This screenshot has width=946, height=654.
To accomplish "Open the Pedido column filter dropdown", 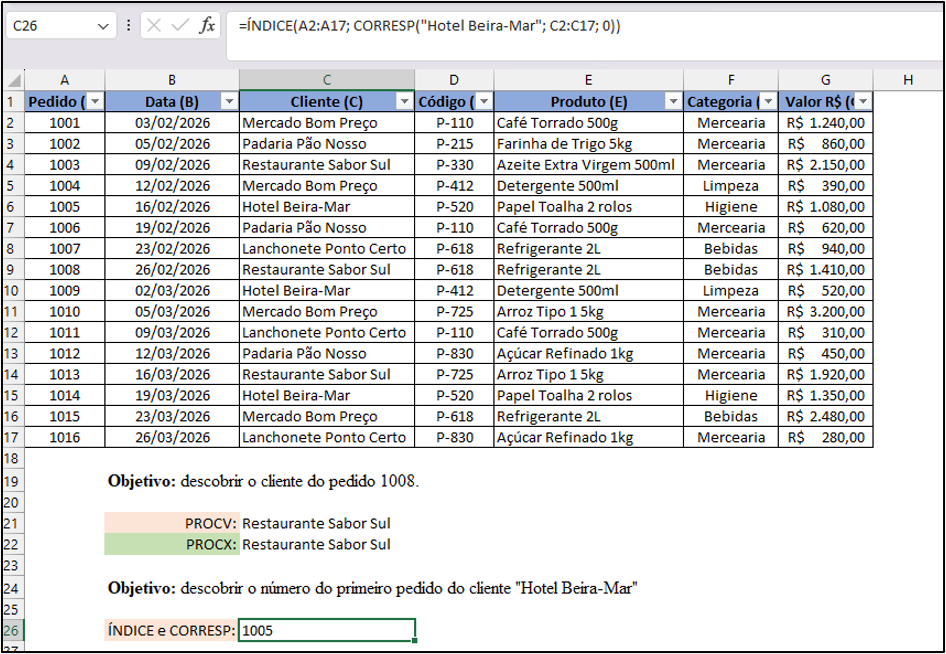I will (95, 101).
